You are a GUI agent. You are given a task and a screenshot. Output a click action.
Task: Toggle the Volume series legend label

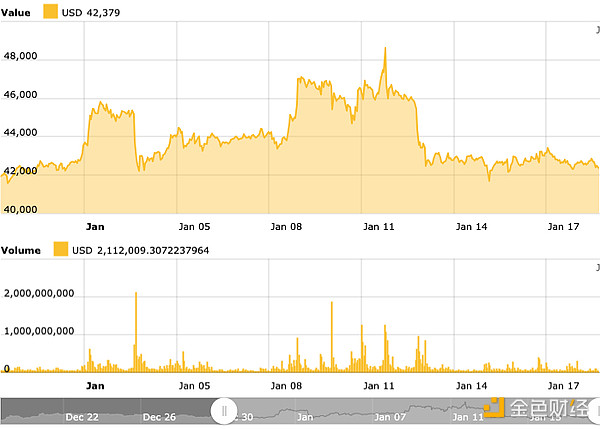coord(22,249)
